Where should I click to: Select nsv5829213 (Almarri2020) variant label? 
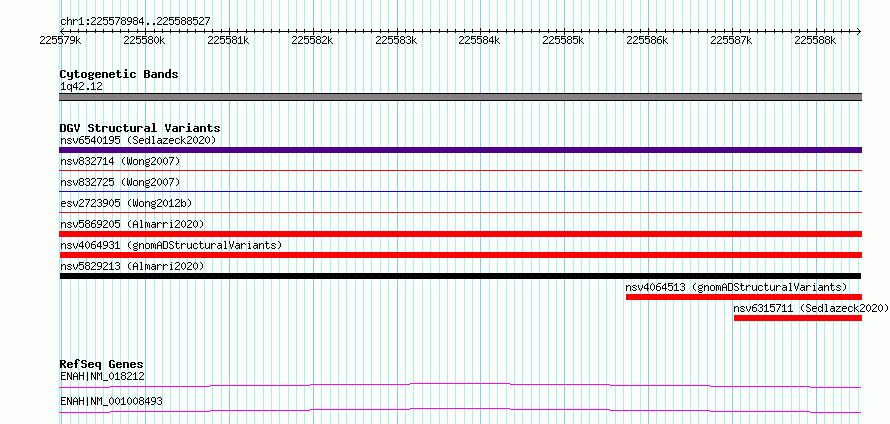coord(132,266)
